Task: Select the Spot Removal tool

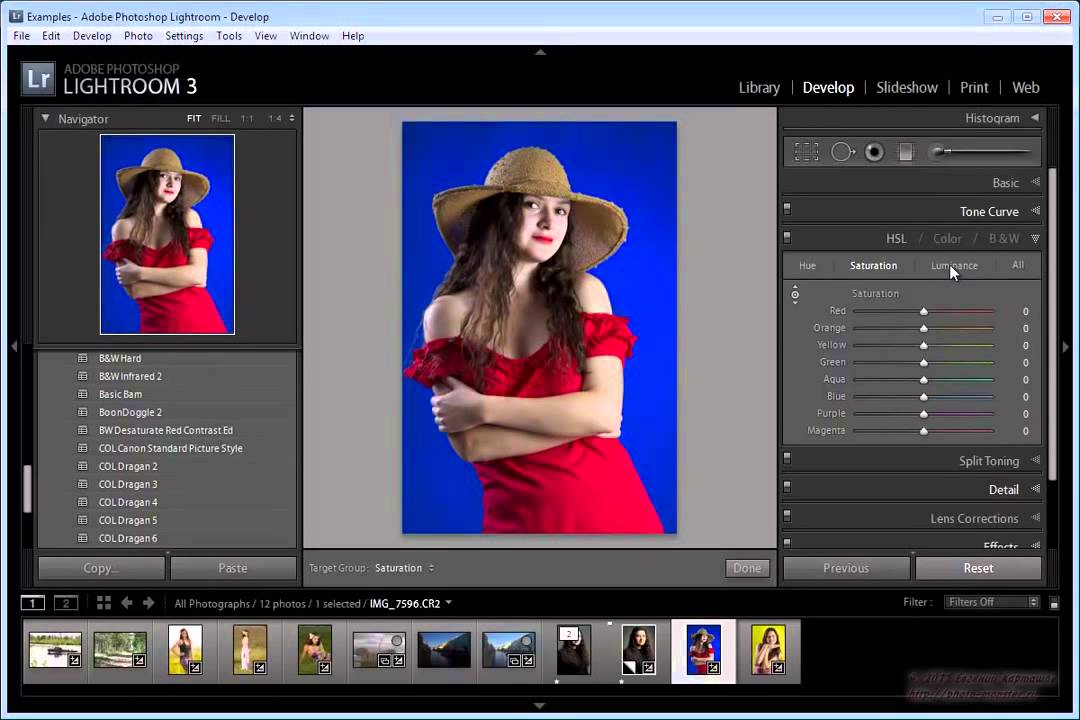Action: (842, 152)
